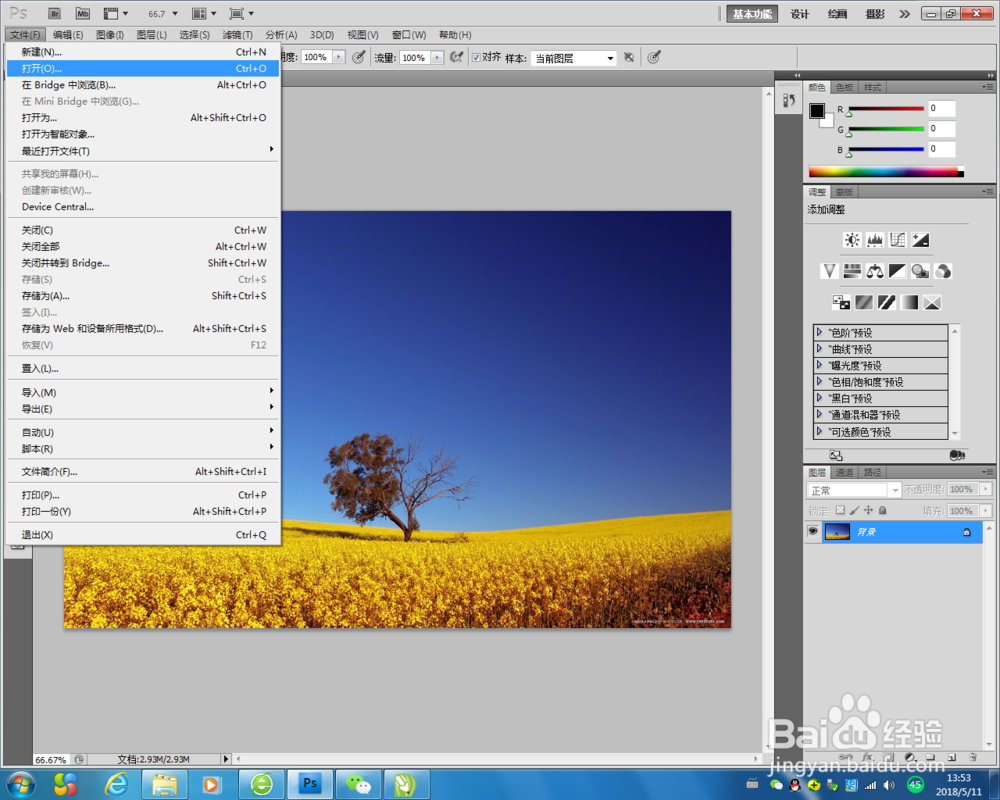
Task: Toggle lock transparent pixels
Action: tap(841, 510)
